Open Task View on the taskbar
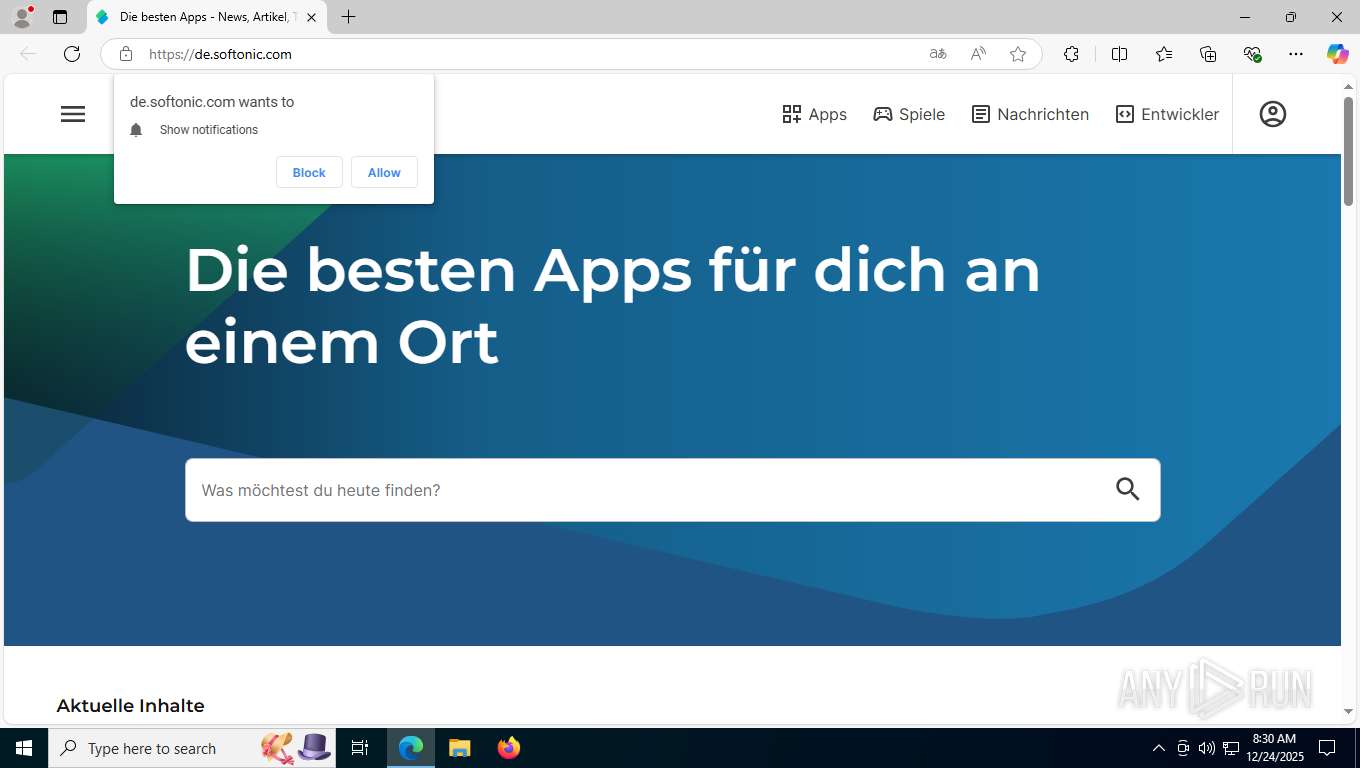 pyautogui.click(x=360, y=748)
